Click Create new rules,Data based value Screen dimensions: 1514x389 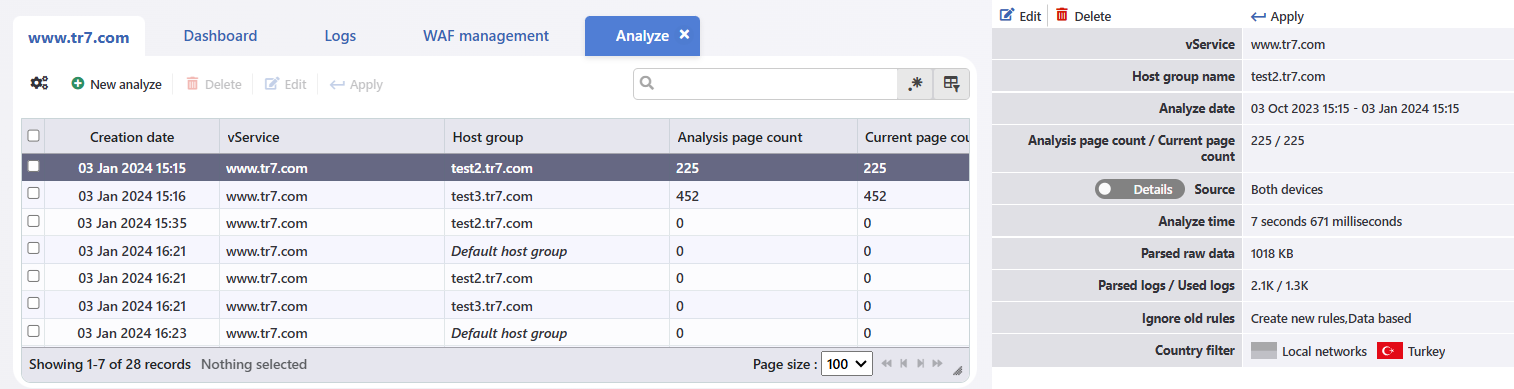pyautogui.click(x=1331, y=318)
